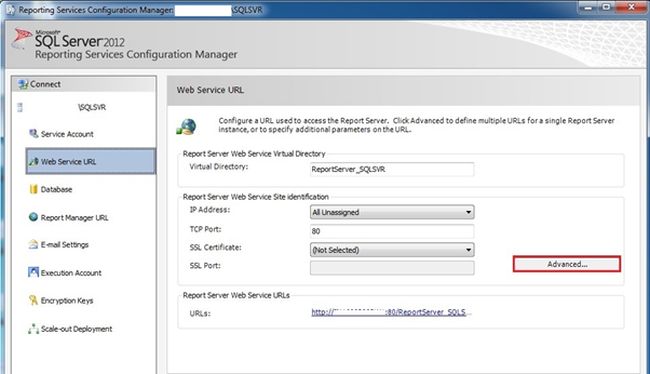650x374 pixels.
Task: Click the E-mail Settings envelope icon
Action: [34, 244]
